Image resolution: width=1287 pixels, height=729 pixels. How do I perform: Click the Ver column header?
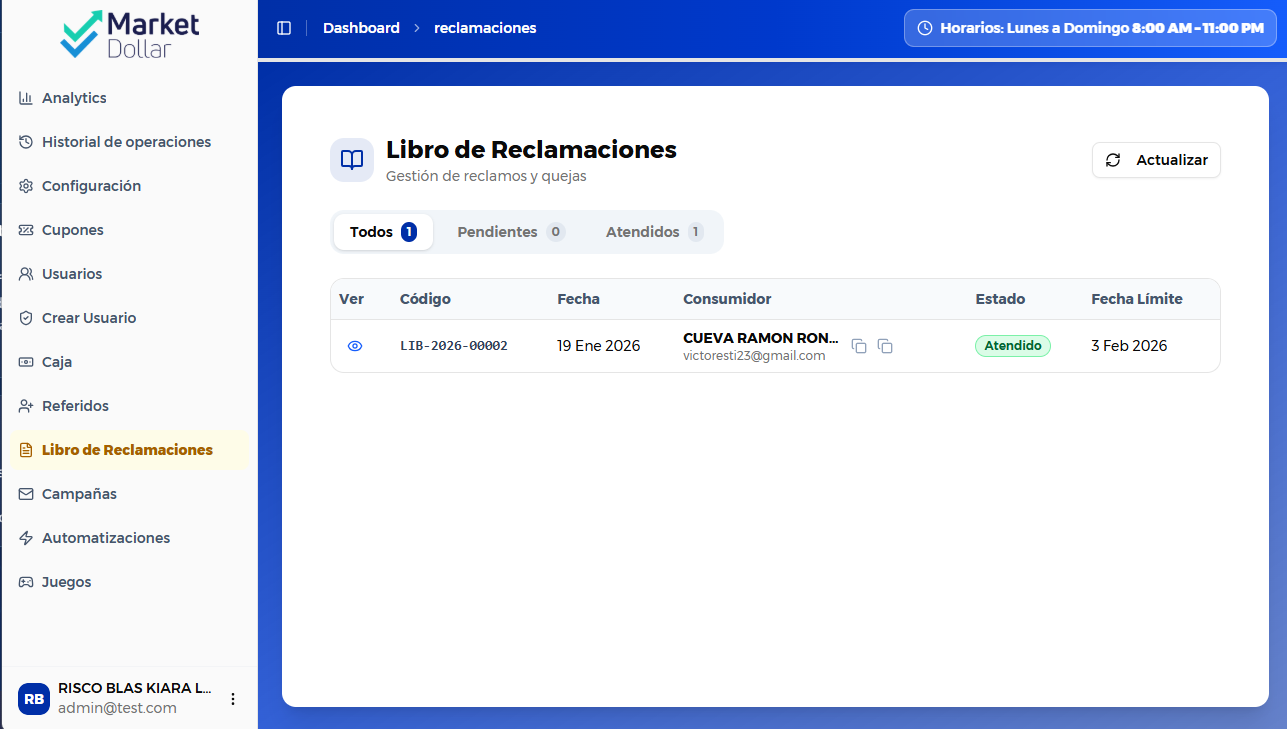[351, 299]
